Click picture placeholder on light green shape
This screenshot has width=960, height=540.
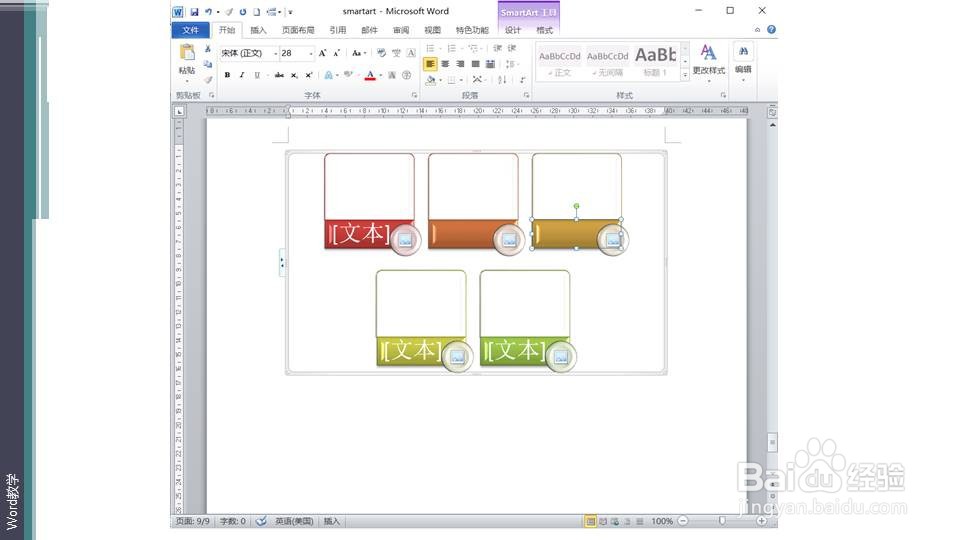point(561,358)
